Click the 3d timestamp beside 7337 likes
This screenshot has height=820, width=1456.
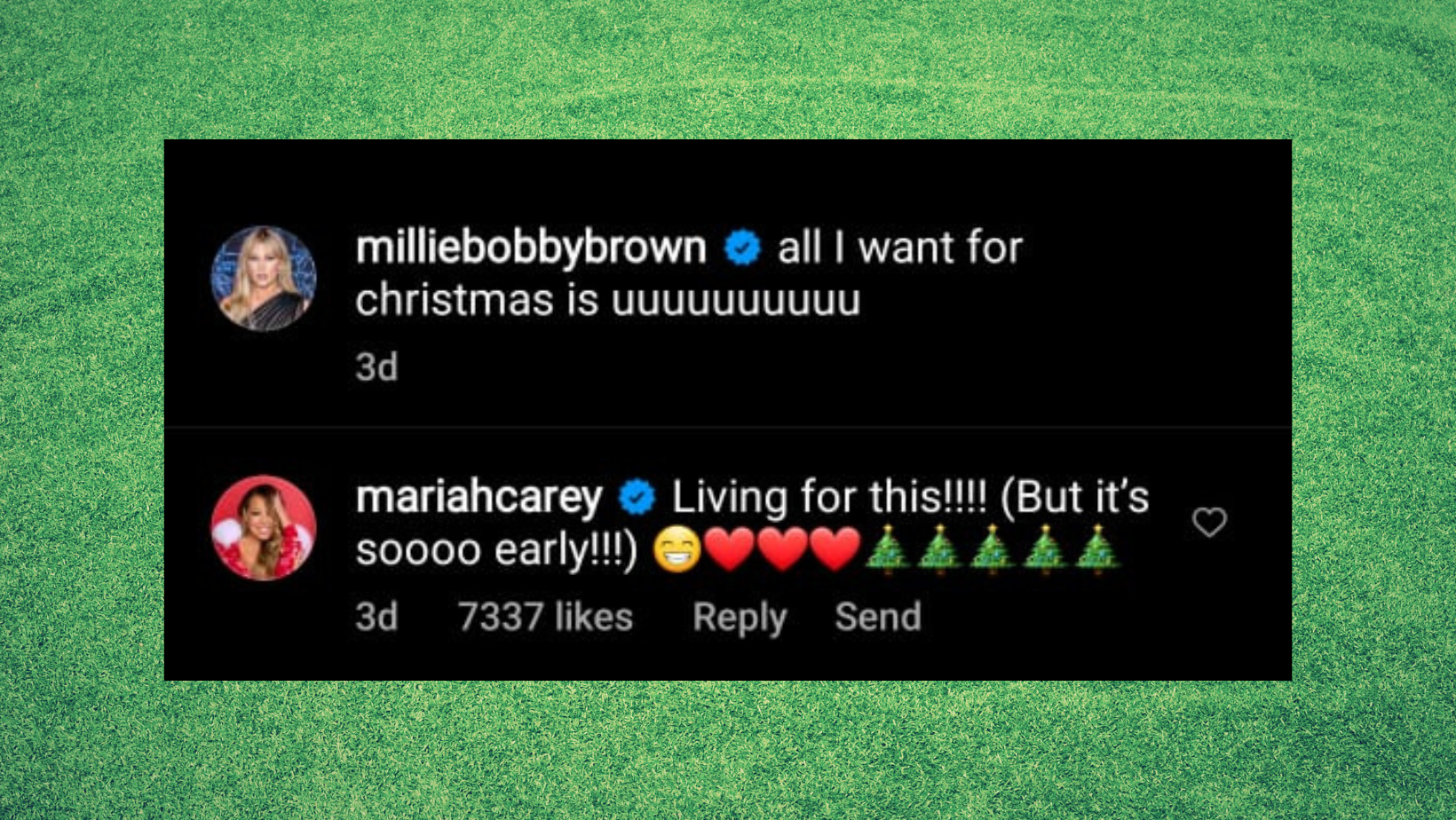(x=376, y=617)
